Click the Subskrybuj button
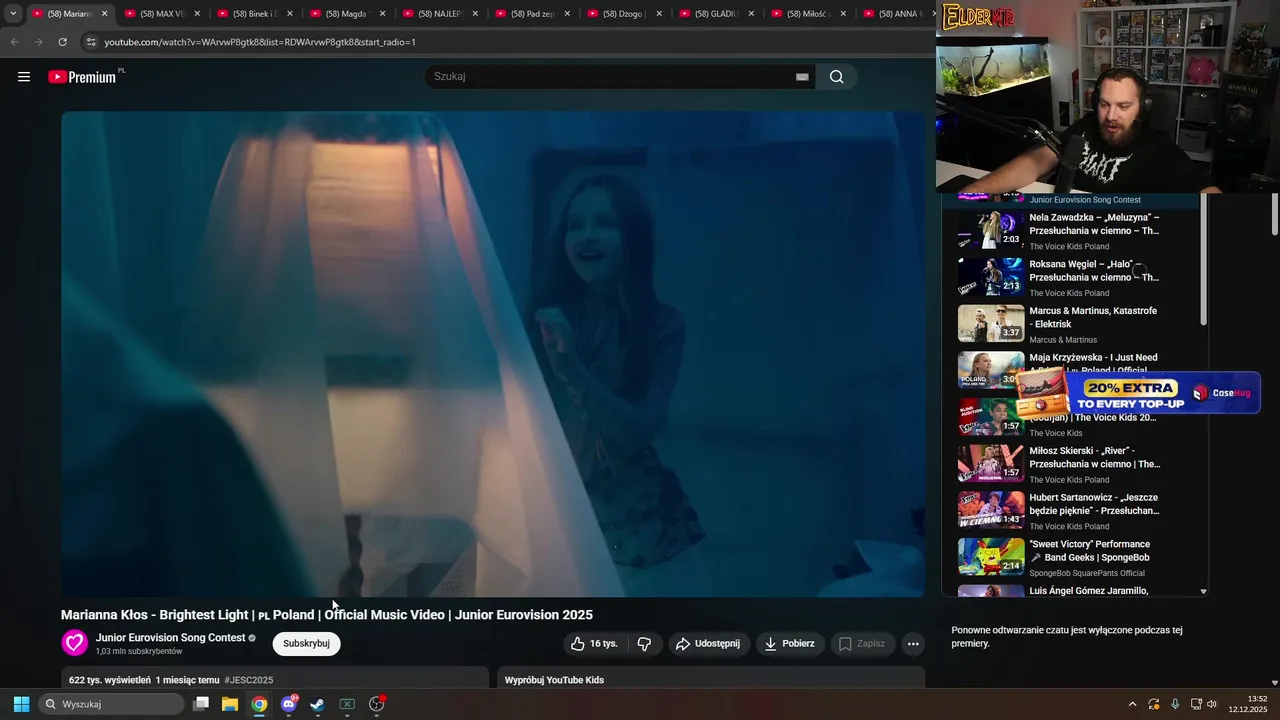1280x720 pixels. click(306, 644)
